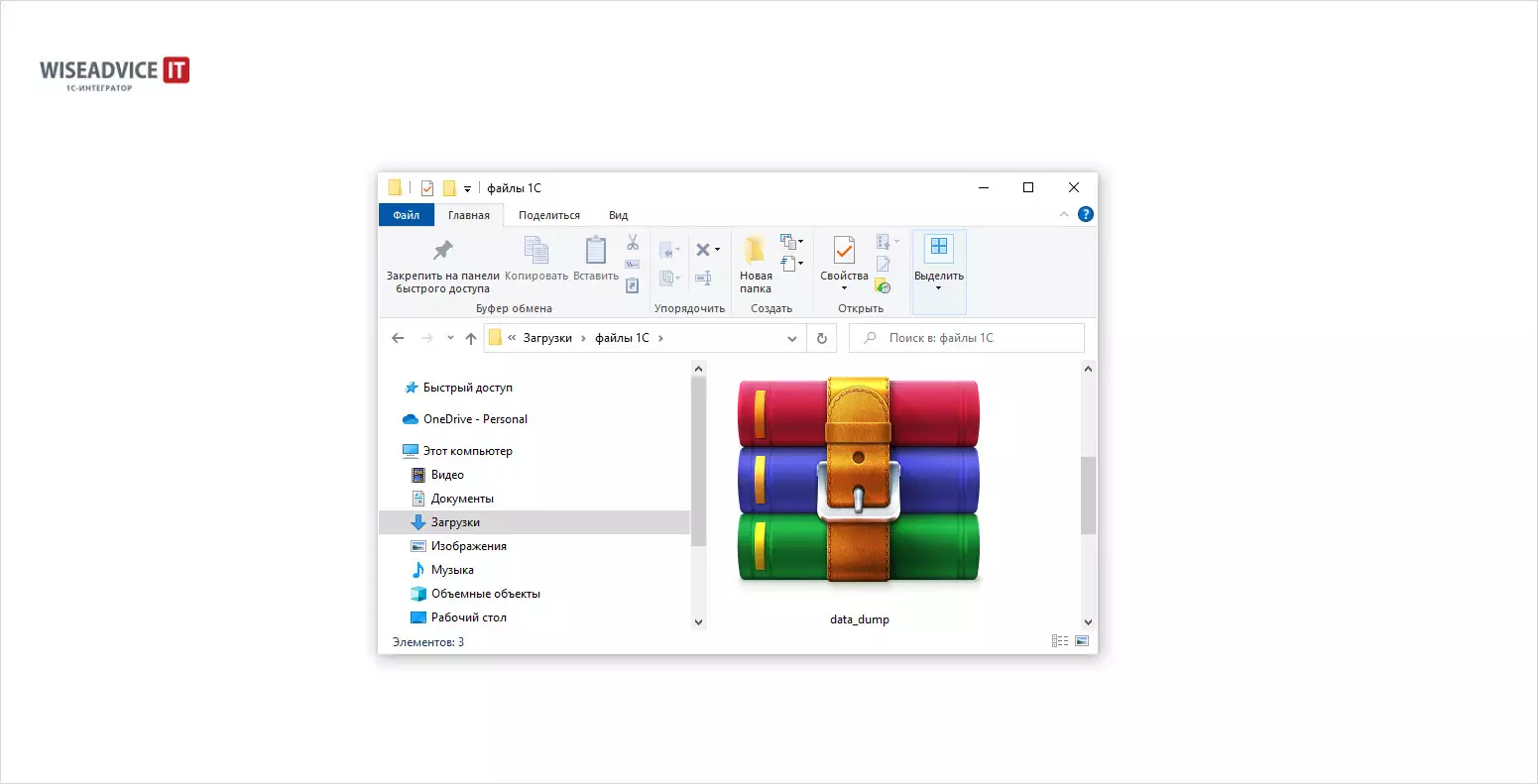
Task: Open the Музыка folder
Action: point(452,570)
